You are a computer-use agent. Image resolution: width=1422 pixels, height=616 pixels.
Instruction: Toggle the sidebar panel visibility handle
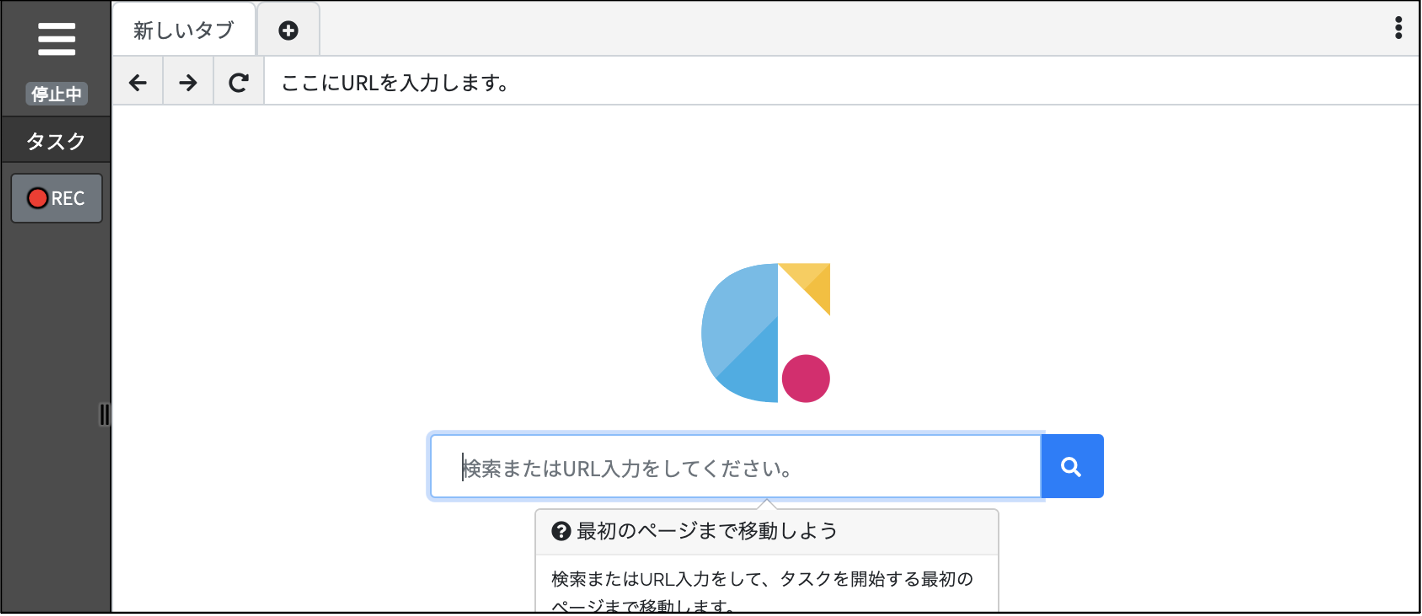point(105,416)
